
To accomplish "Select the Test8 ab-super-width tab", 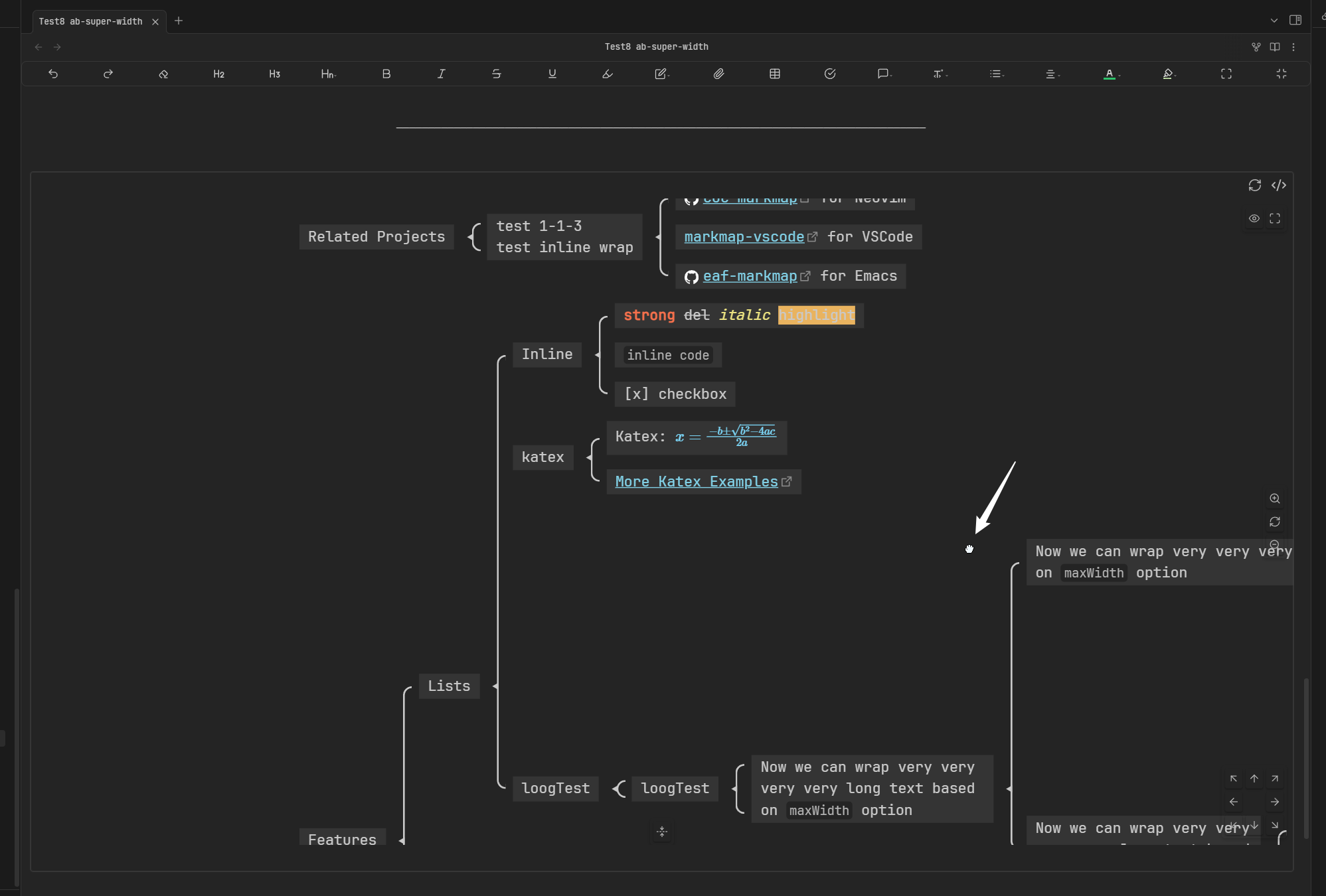I will pos(90,21).
